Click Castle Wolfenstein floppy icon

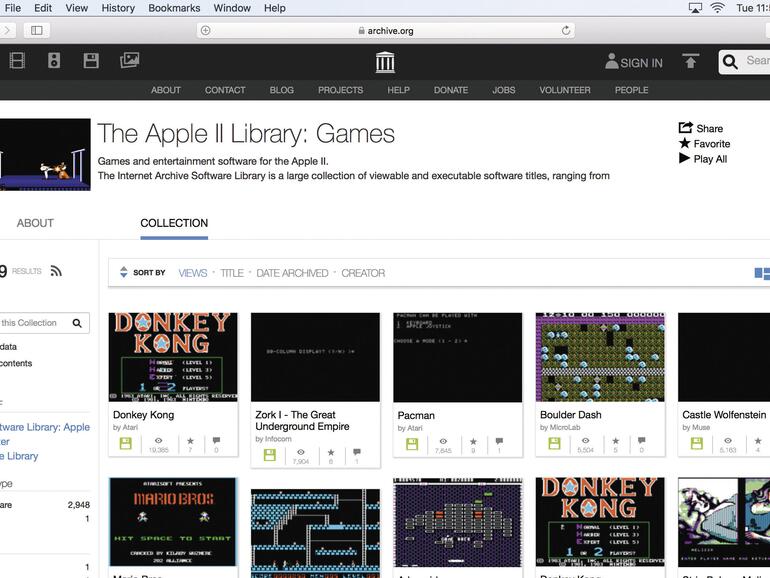(696, 443)
